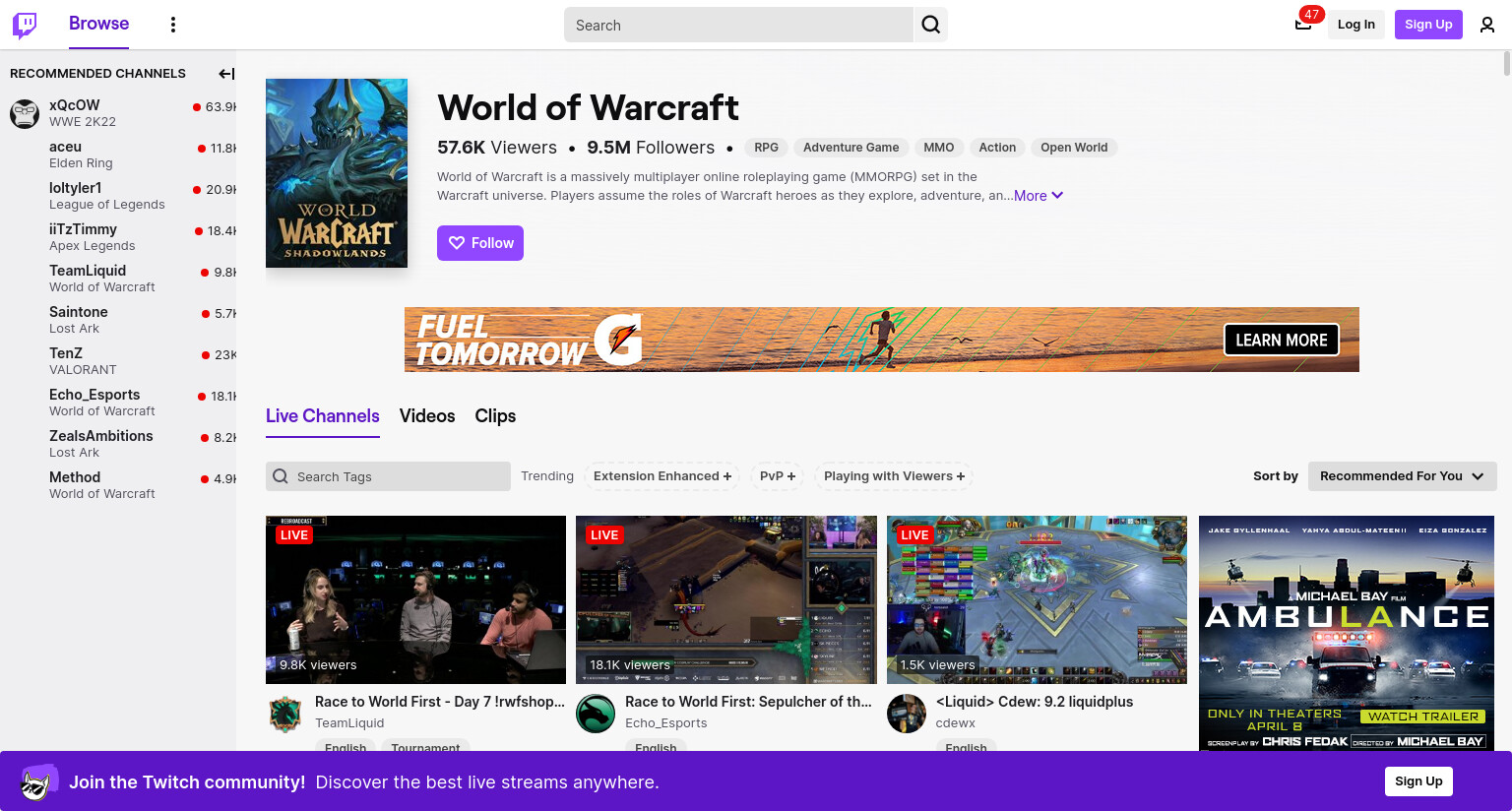Open the user profile icon menu
This screenshot has height=811, width=1512.
(1487, 25)
